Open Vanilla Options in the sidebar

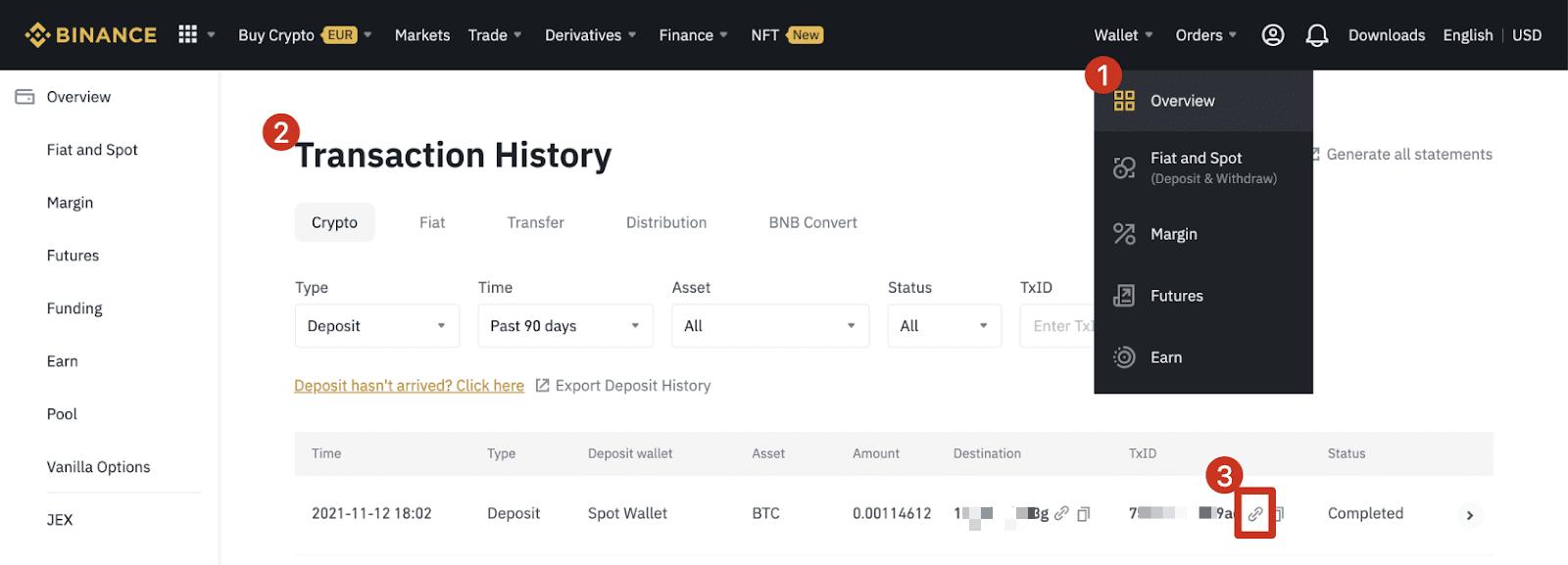pos(98,467)
